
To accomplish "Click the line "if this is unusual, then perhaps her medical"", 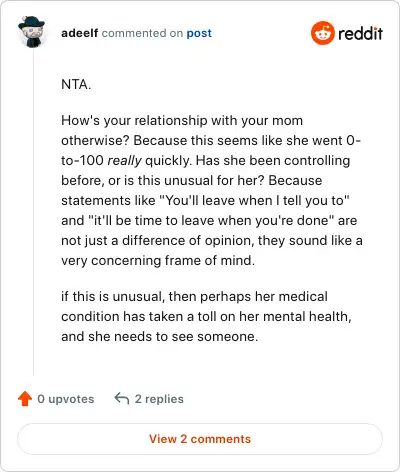I will [195, 297].
